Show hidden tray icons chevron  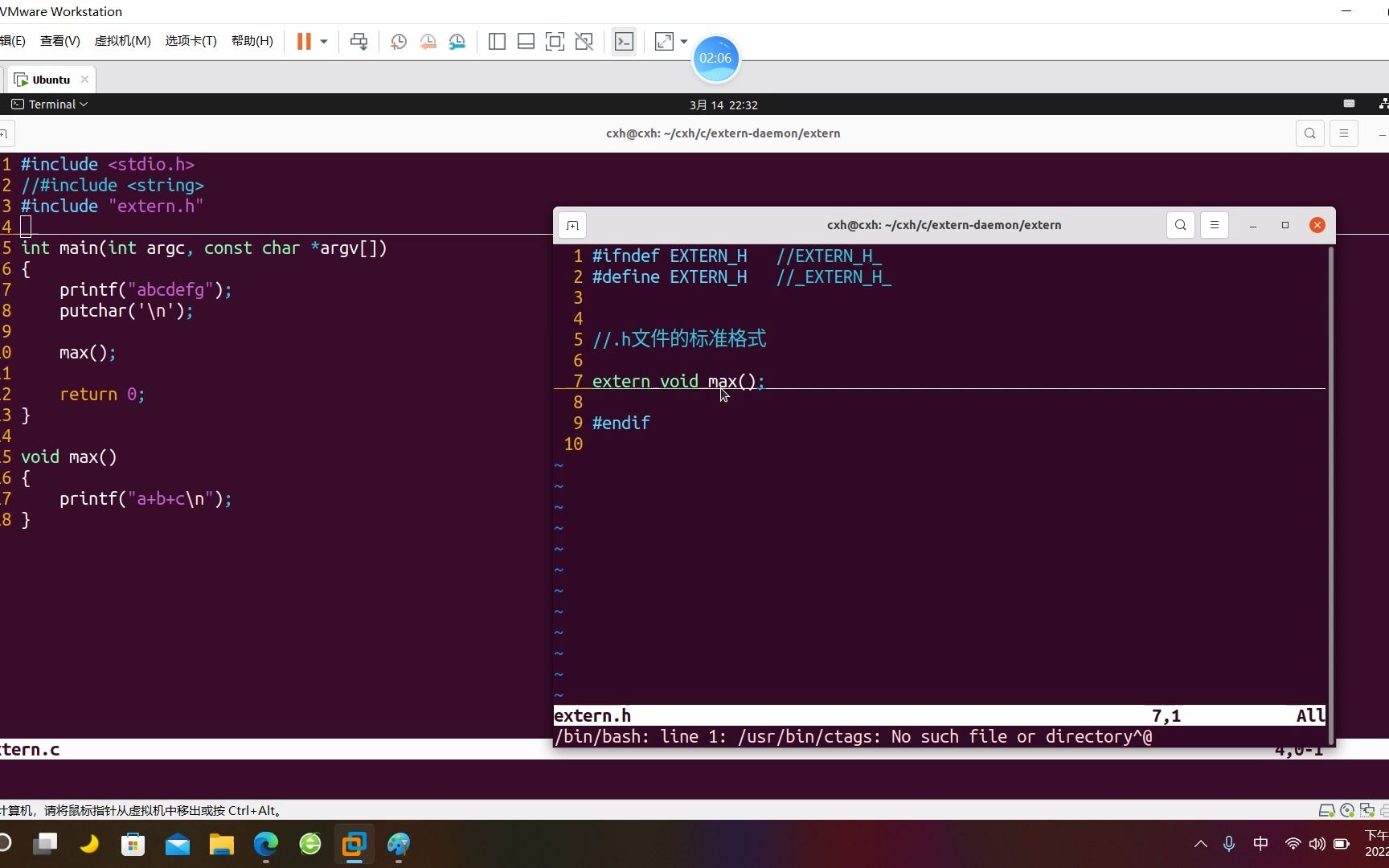[x=1201, y=844]
